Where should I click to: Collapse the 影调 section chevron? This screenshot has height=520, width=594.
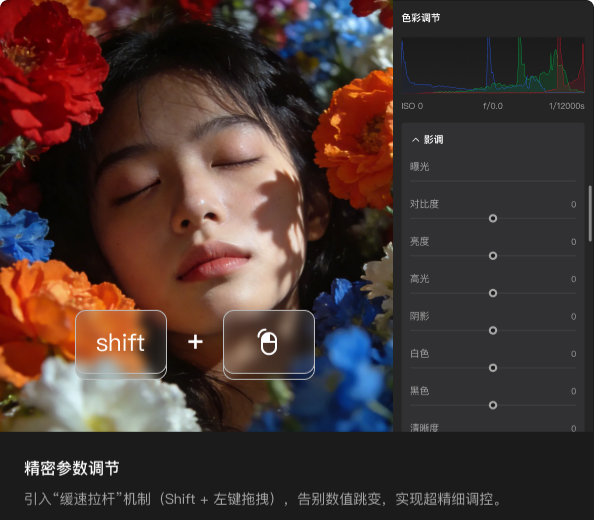pos(416,140)
